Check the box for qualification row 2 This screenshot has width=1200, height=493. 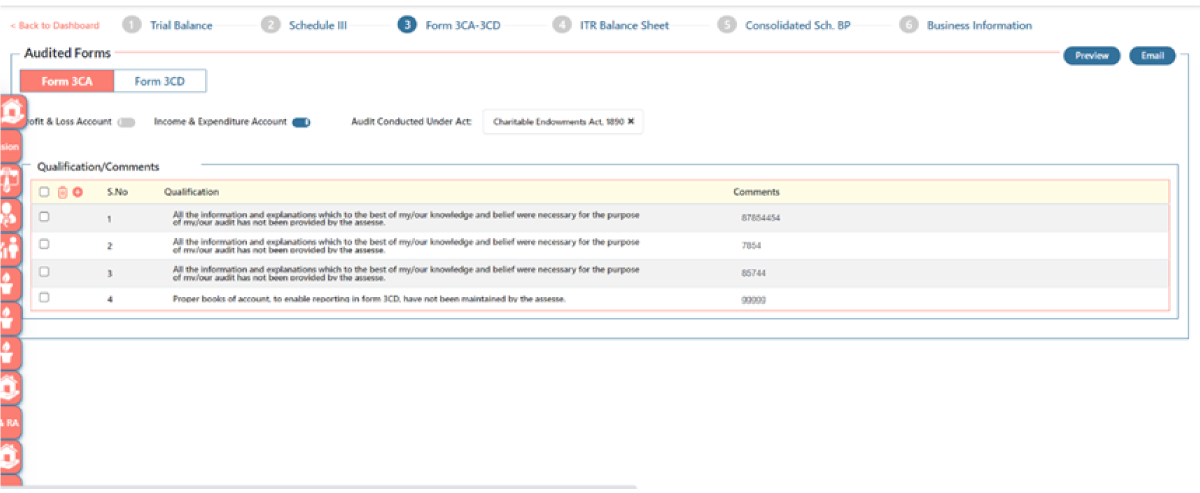pyautogui.click(x=44, y=243)
